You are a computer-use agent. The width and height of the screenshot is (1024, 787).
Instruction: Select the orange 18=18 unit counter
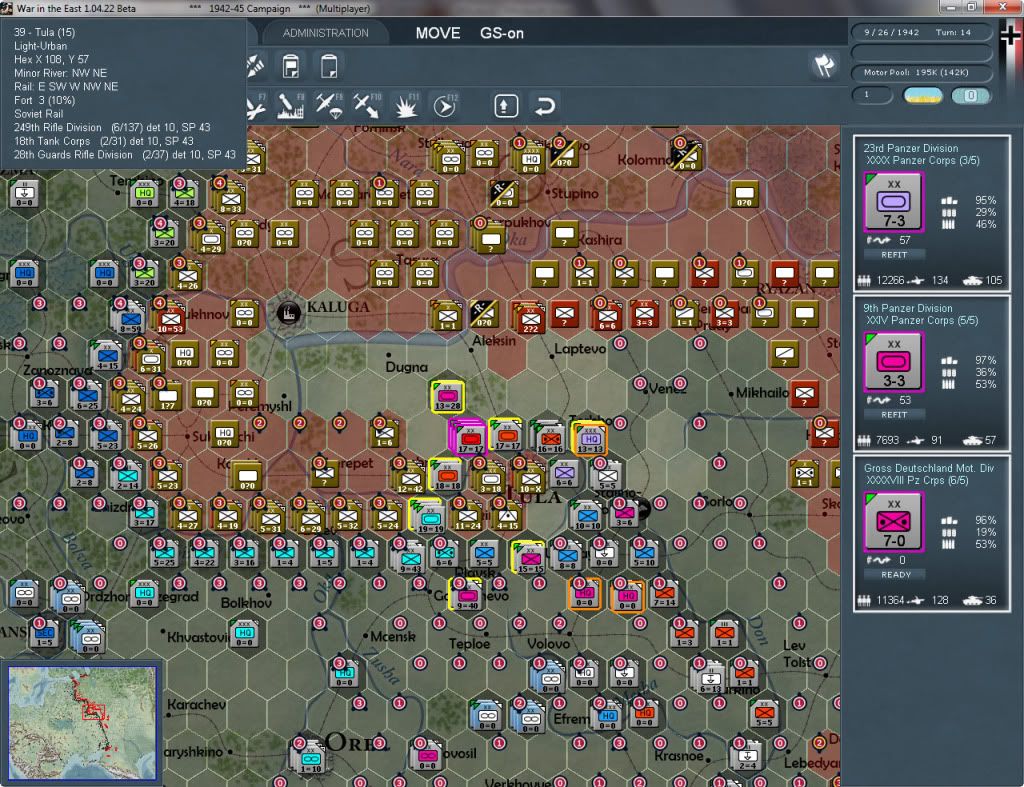click(447, 476)
